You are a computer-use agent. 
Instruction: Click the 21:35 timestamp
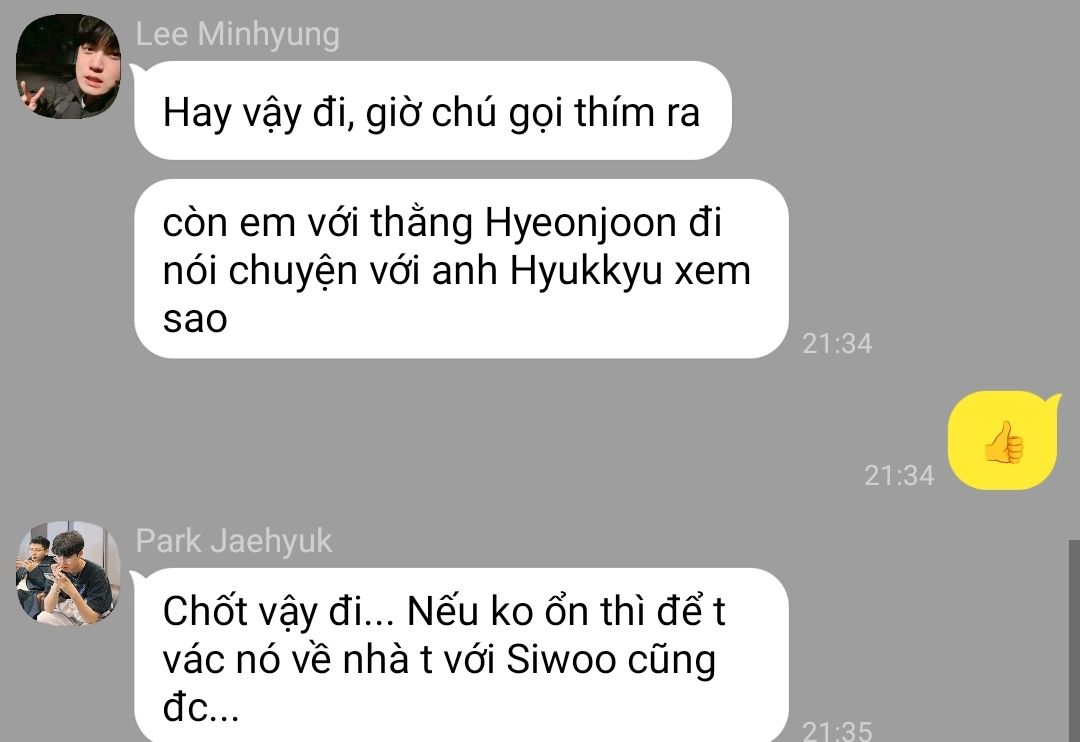[837, 730]
